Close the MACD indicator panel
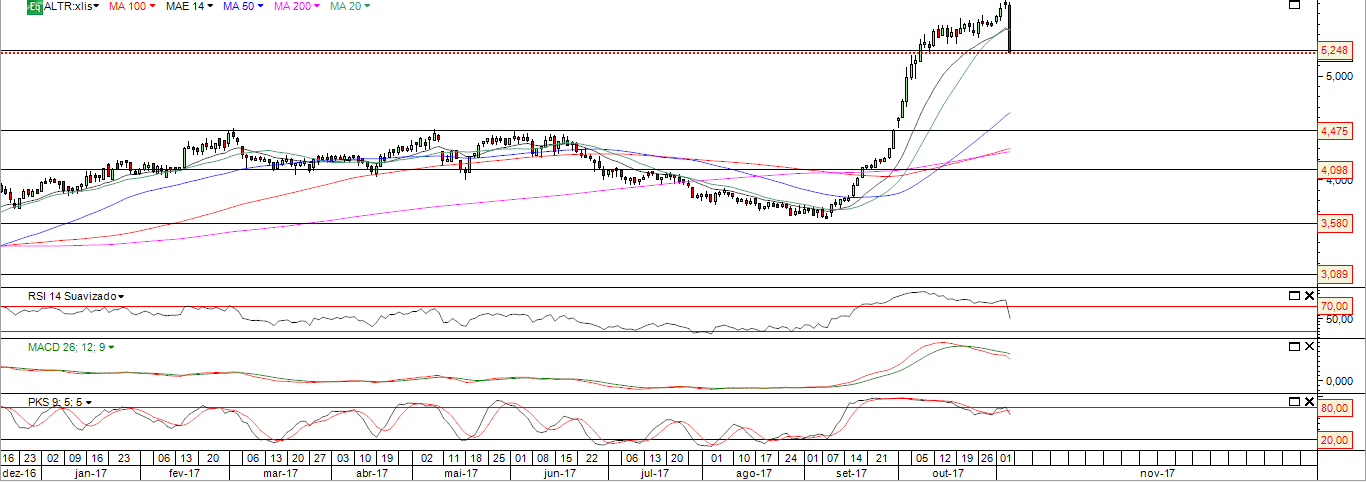Image resolution: width=1366 pixels, height=482 pixels. point(1308,347)
